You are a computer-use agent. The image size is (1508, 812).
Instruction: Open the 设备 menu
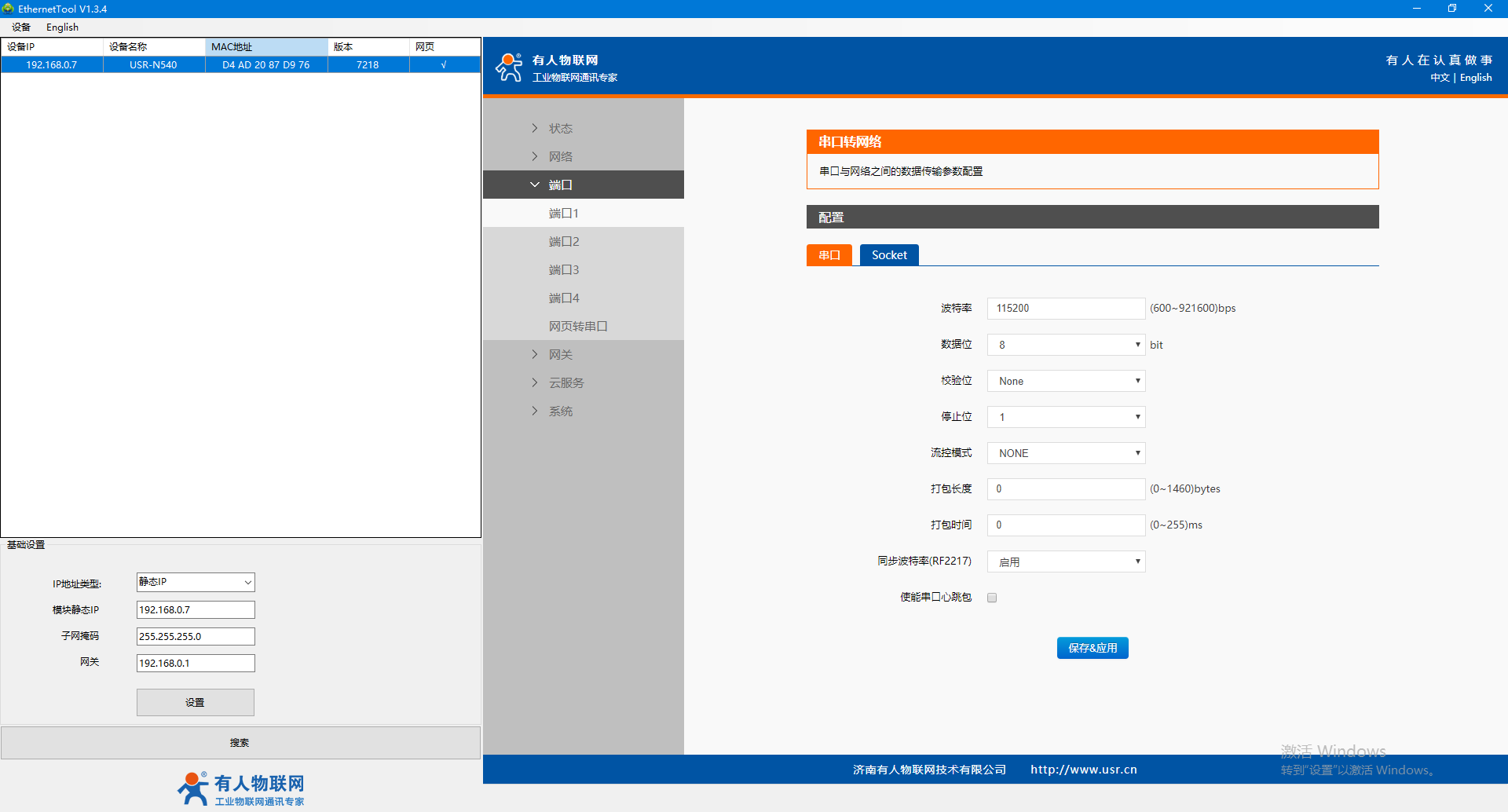tap(21, 27)
